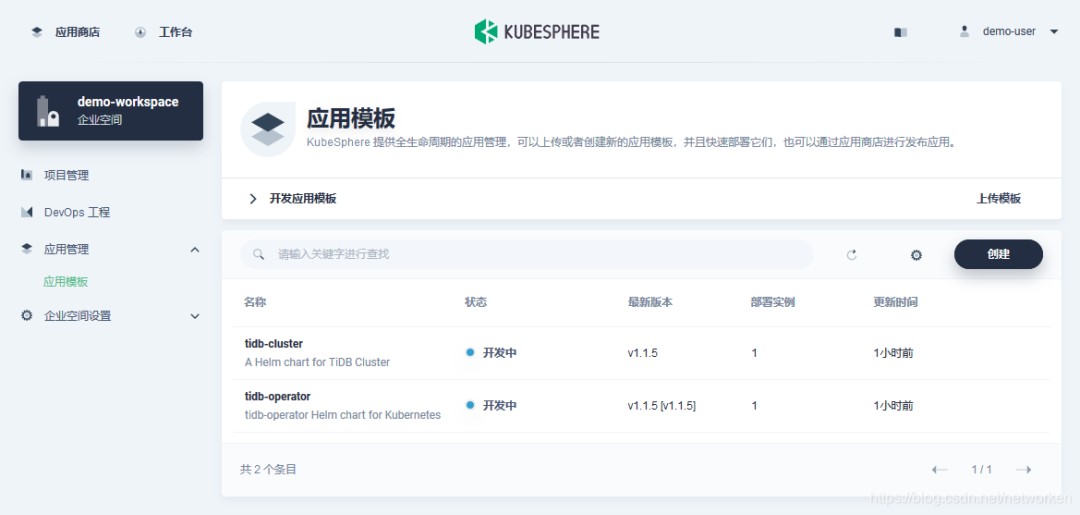Click the 应用管理 layers icon
Viewport: 1080px width, 515px height.
(x=27, y=249)
